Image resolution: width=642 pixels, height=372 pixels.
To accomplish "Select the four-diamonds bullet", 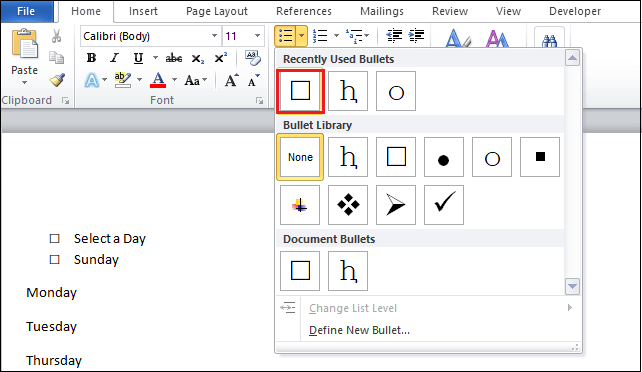I will coord(348,205).
